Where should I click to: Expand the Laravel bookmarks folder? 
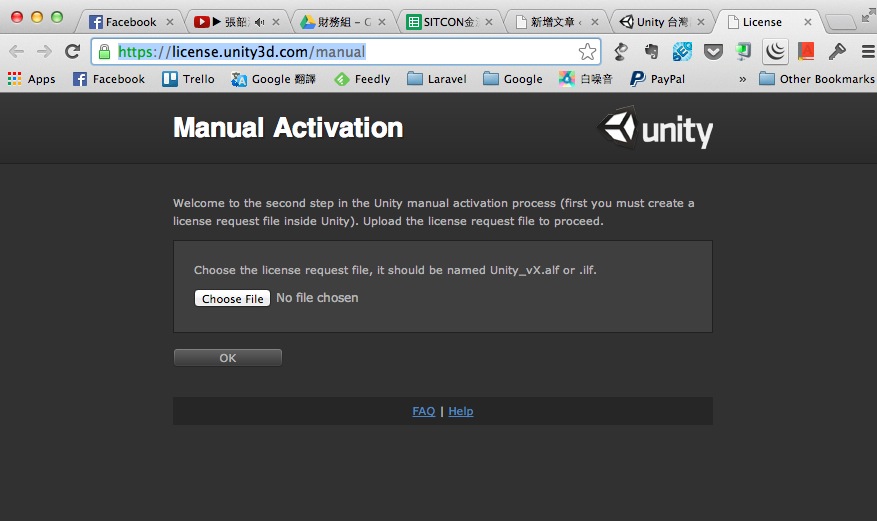(437, 79)
